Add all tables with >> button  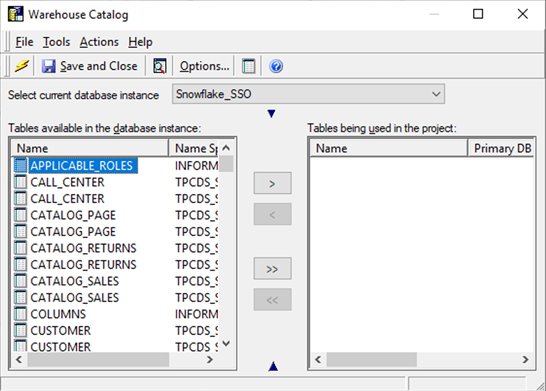272,268
